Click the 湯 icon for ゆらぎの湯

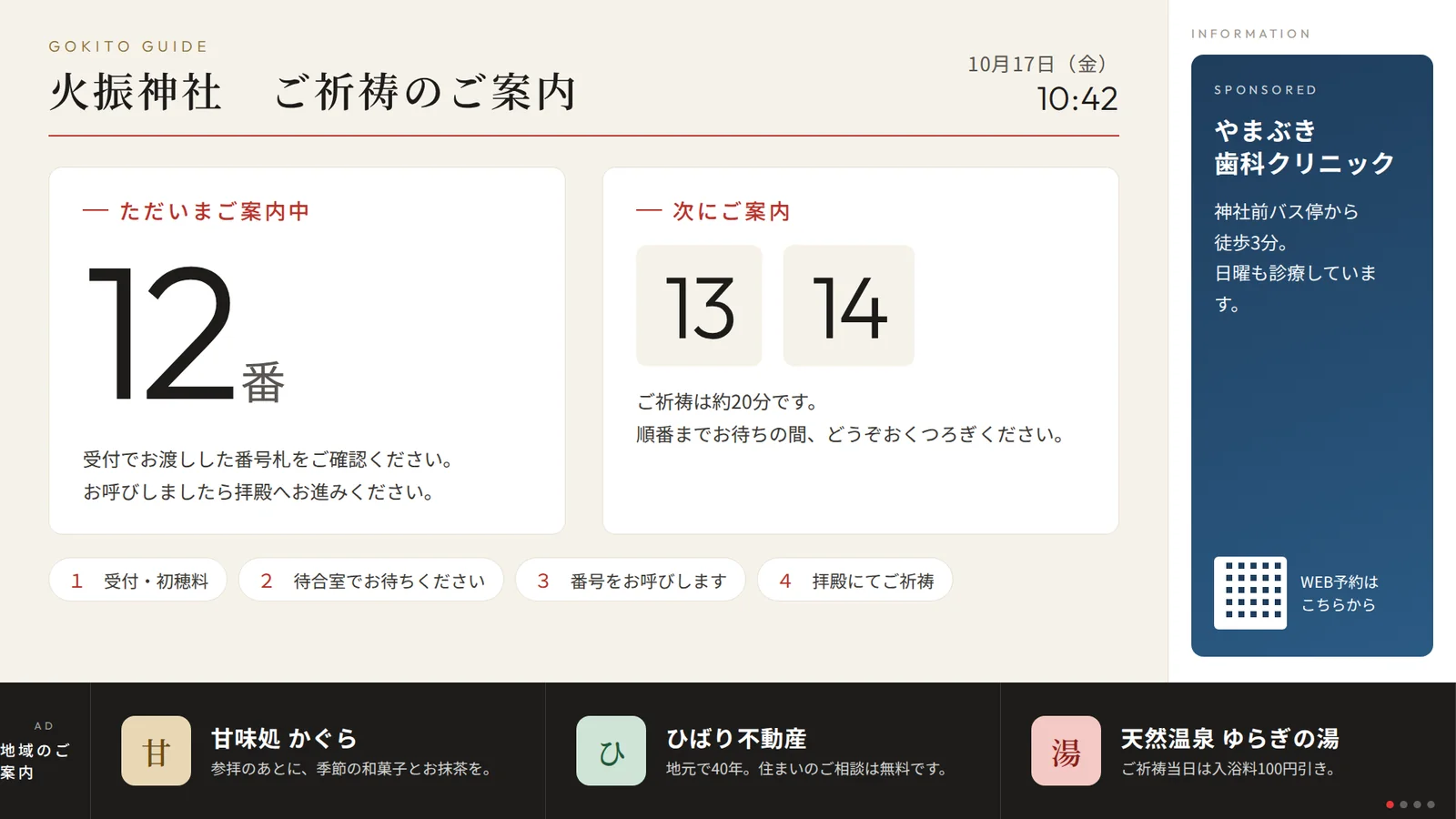point(1066,751)
